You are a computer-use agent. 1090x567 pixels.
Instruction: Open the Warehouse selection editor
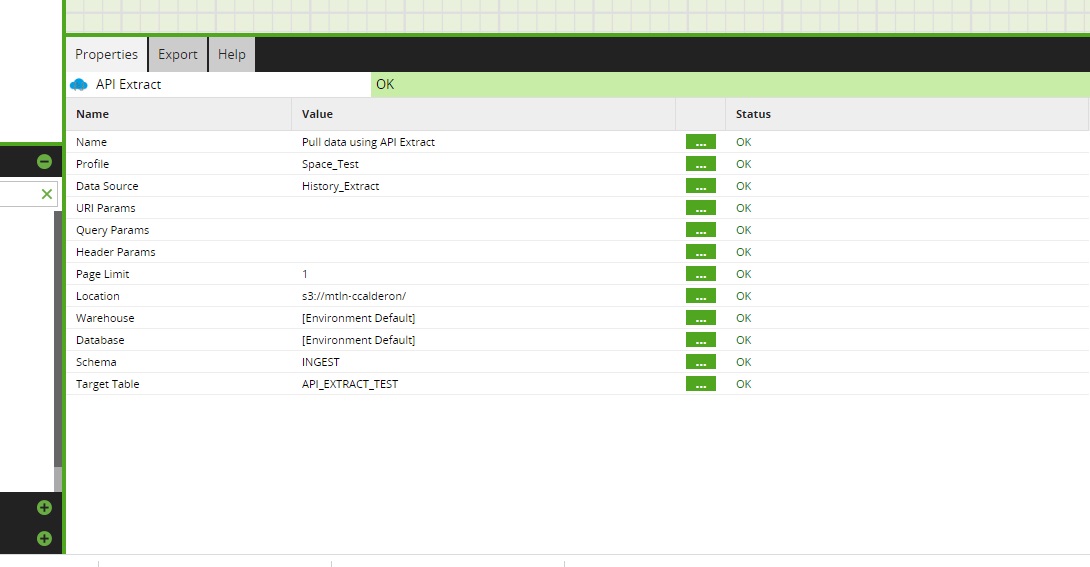click(x=700, y=318)
